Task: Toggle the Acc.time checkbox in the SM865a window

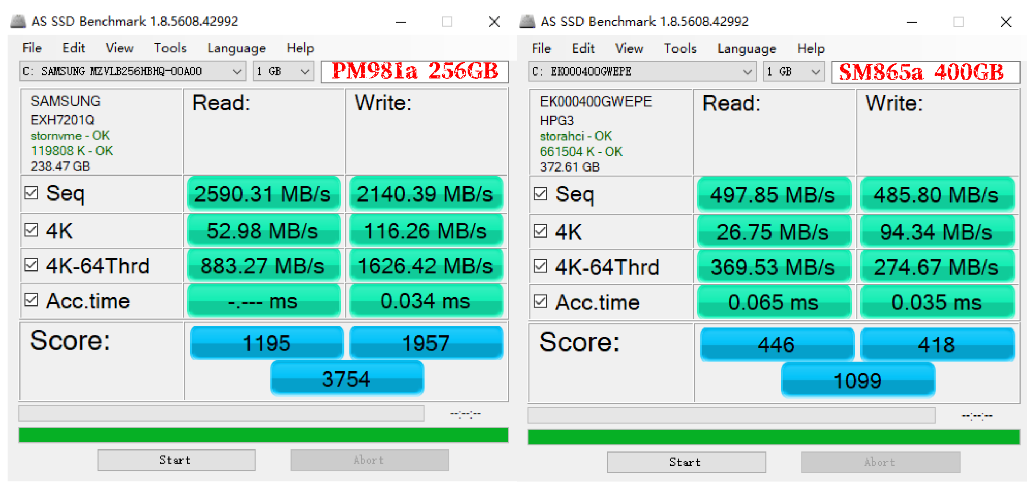Action: pyautogui.click(x=540, y=301)
